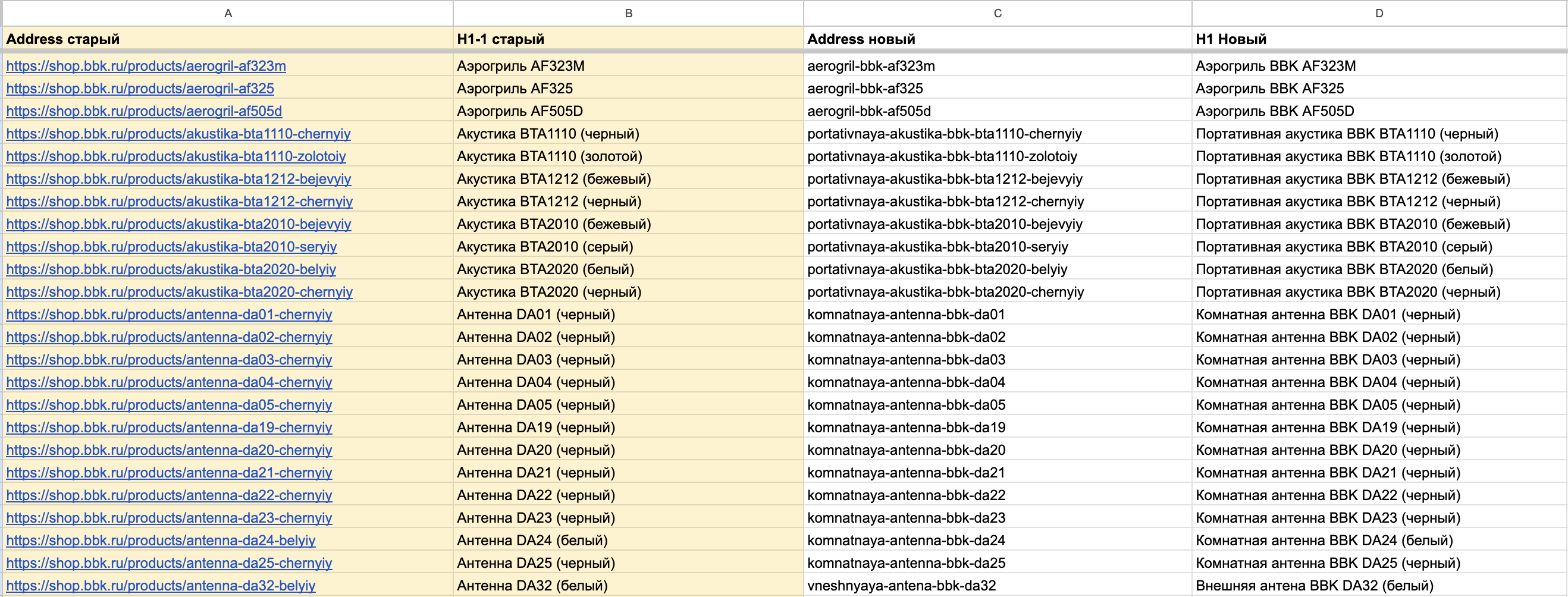Select column C header
The width and height of the screenshot is (1568, 597).
(x=998, y=12)
